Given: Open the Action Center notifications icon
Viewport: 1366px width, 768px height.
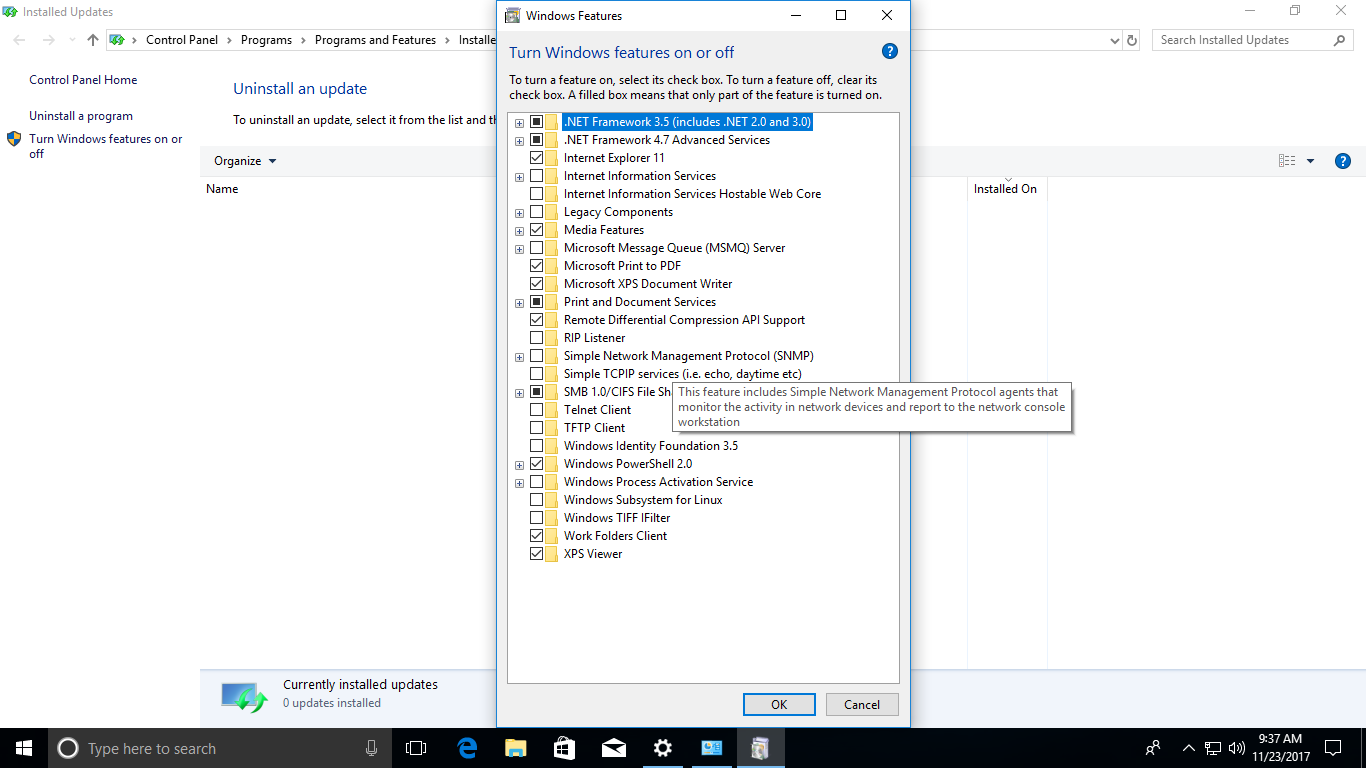Looking at the screenshot, I should click(1333, 748).
